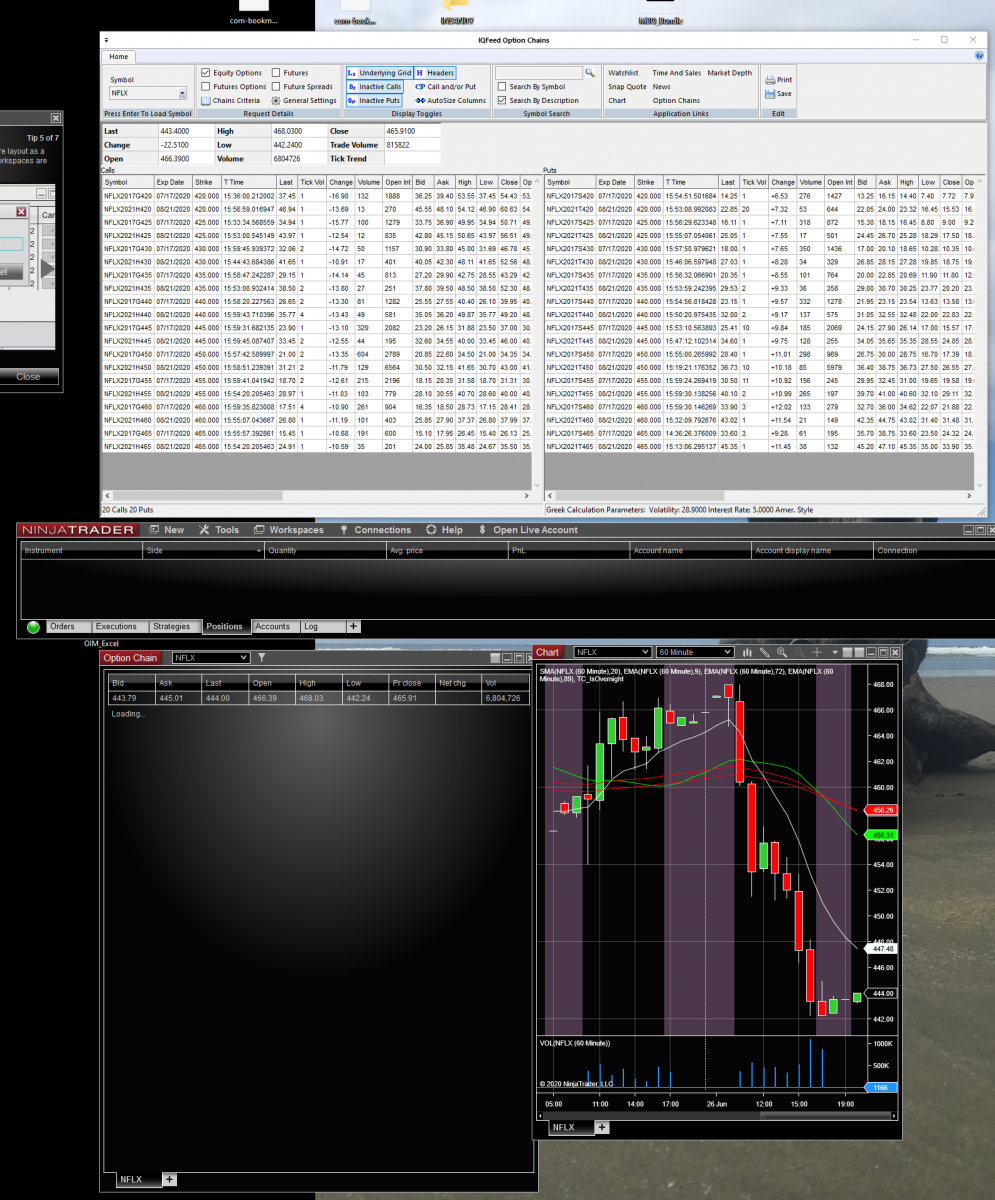Click the green connection status indicator
This screenshot has height=1200, width=995.
(x=33, y=627)
